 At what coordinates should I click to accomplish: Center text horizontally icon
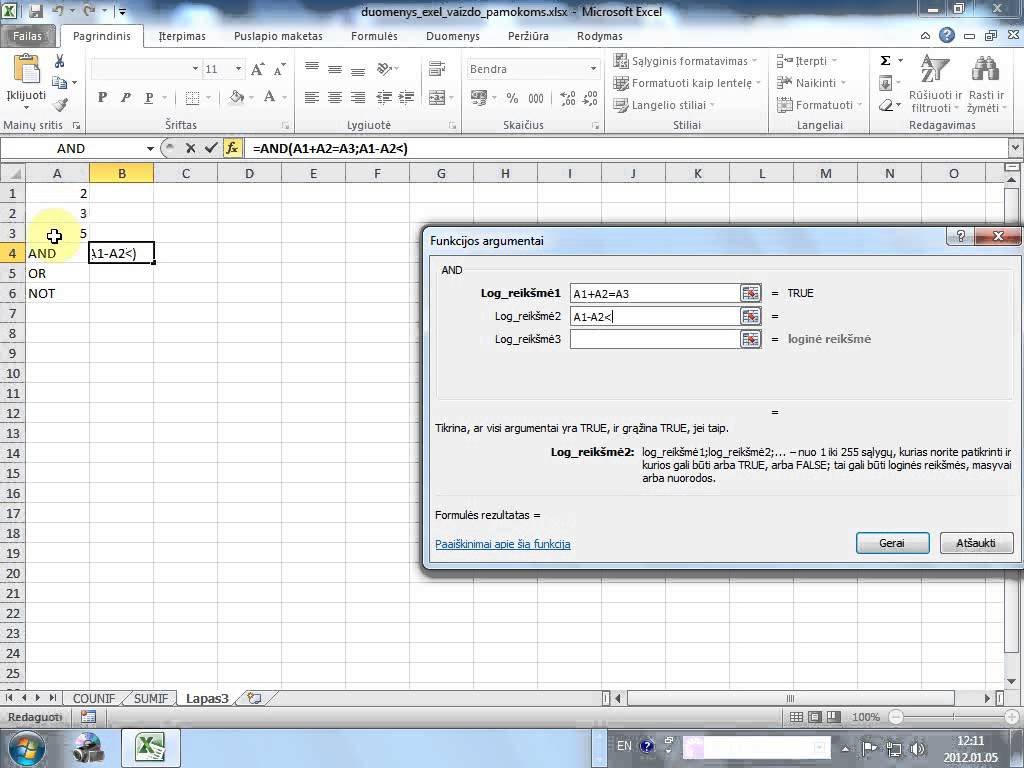(x=334, y=97)
